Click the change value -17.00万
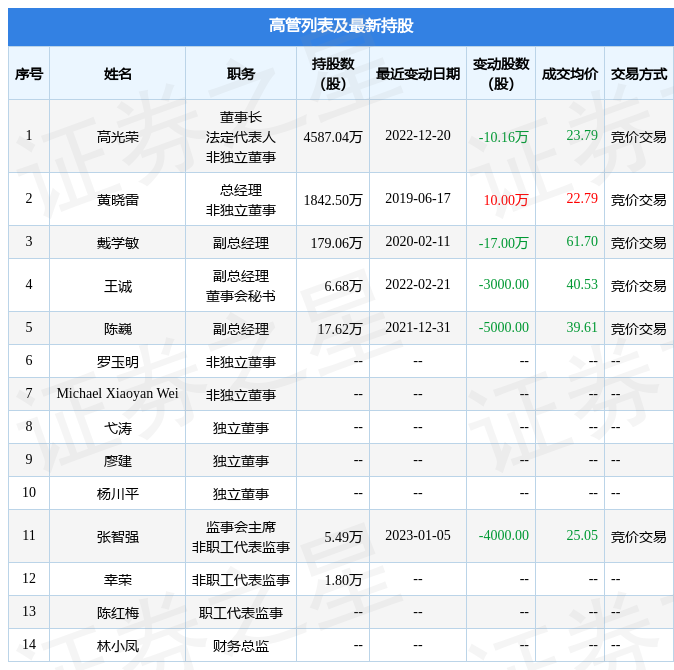 tap(503, 243)
